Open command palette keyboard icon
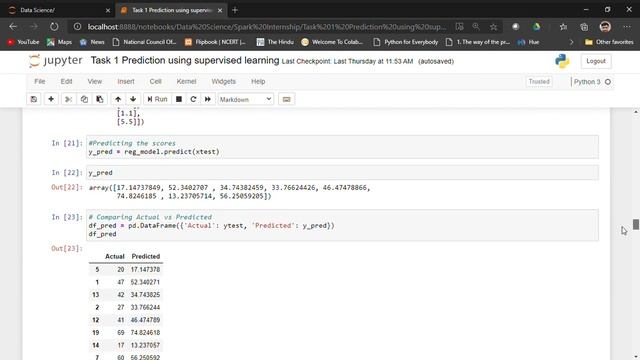The image size is (640, 360). [287, 99]
